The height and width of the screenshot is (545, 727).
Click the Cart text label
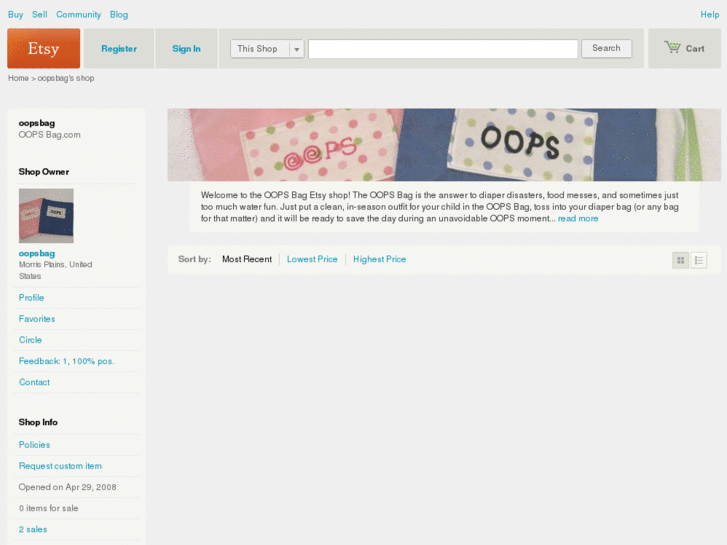(695, 49)
